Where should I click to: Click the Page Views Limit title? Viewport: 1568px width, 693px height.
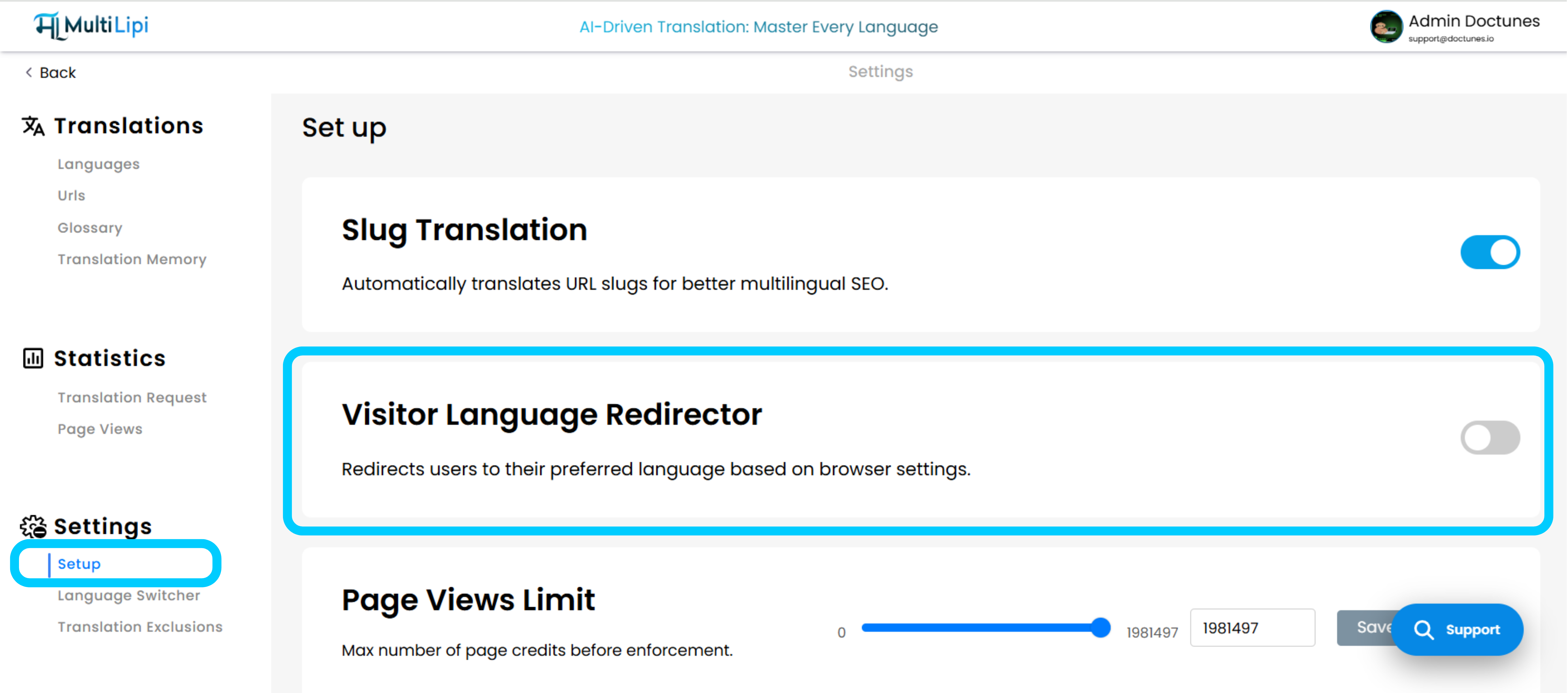468,601
